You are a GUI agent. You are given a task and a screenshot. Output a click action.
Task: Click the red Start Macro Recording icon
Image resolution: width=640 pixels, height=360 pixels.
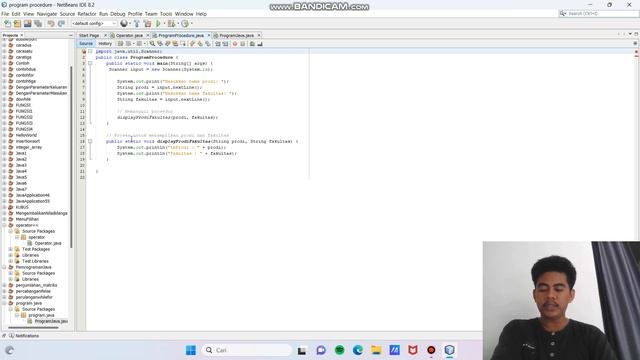pos(235,44)
